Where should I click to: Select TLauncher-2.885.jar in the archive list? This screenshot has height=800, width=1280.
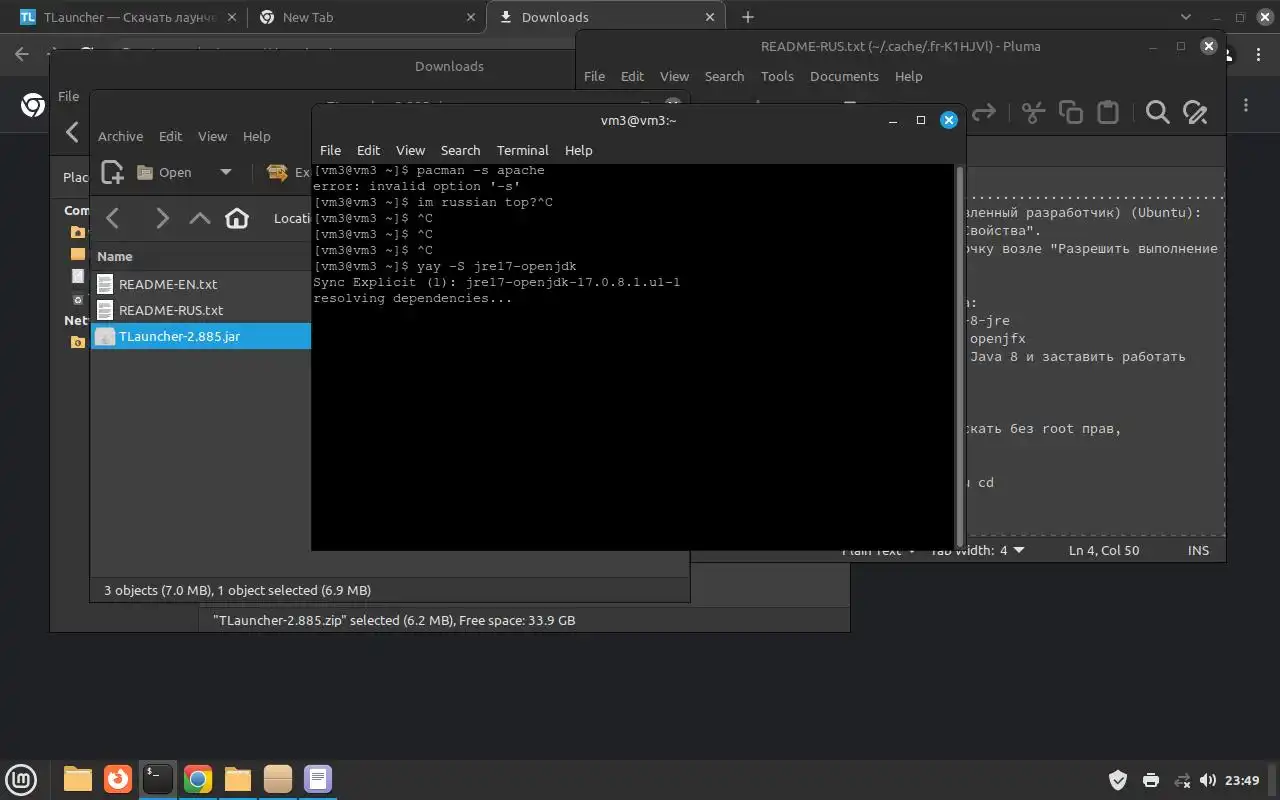[201, 336]
